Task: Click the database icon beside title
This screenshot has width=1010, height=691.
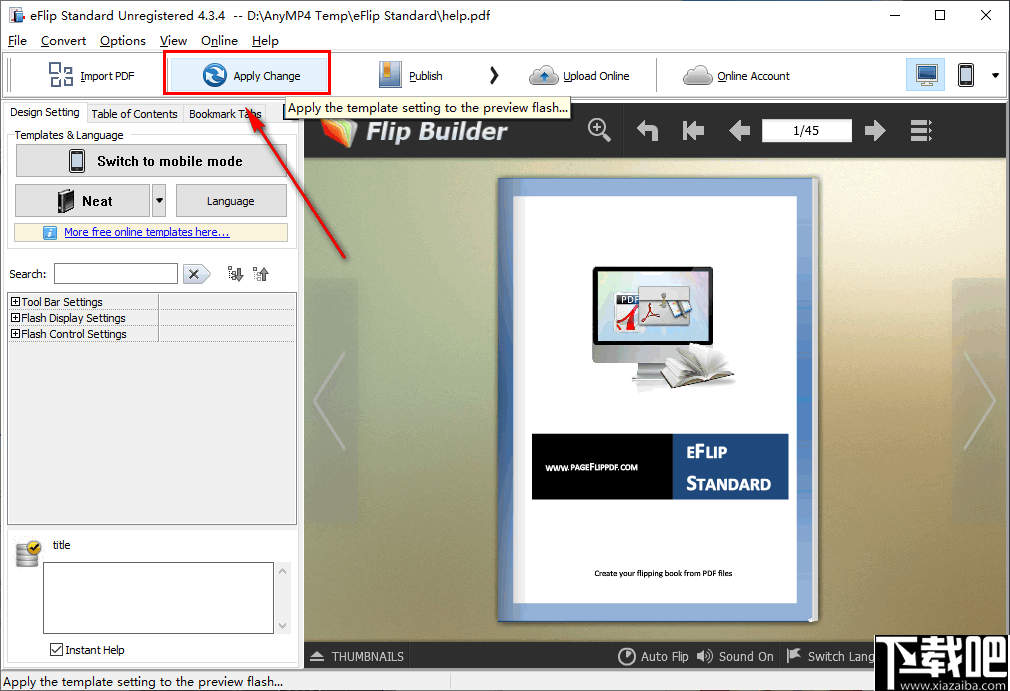Action: 28,553
